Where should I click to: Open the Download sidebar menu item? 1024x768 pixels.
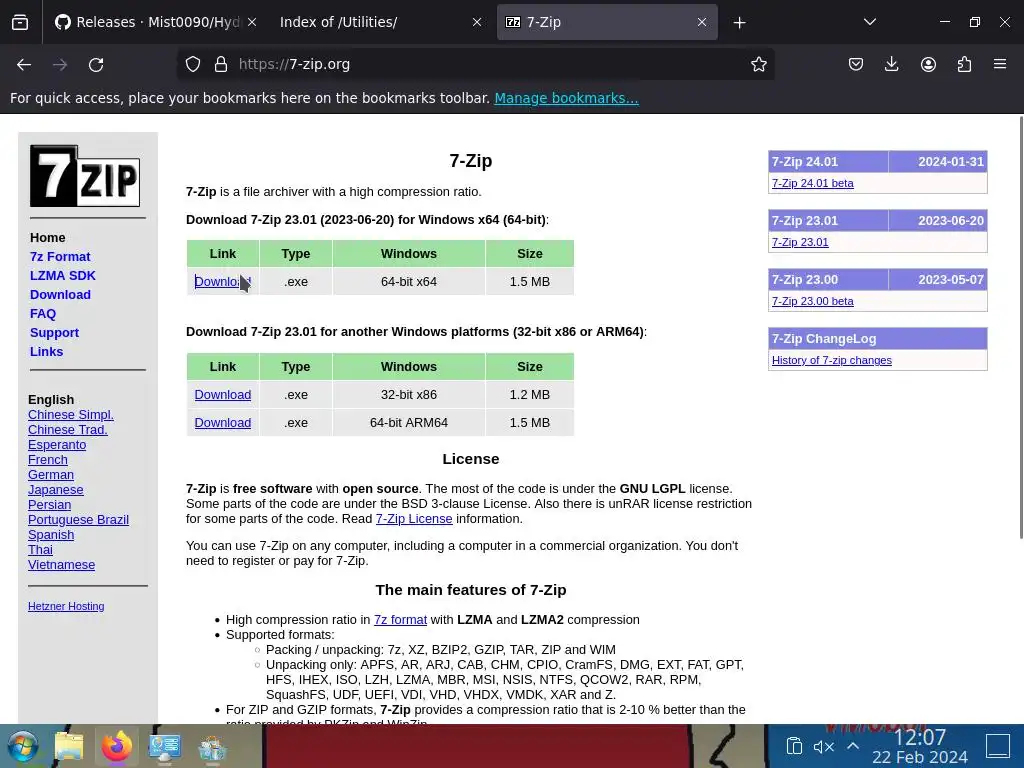60,295
